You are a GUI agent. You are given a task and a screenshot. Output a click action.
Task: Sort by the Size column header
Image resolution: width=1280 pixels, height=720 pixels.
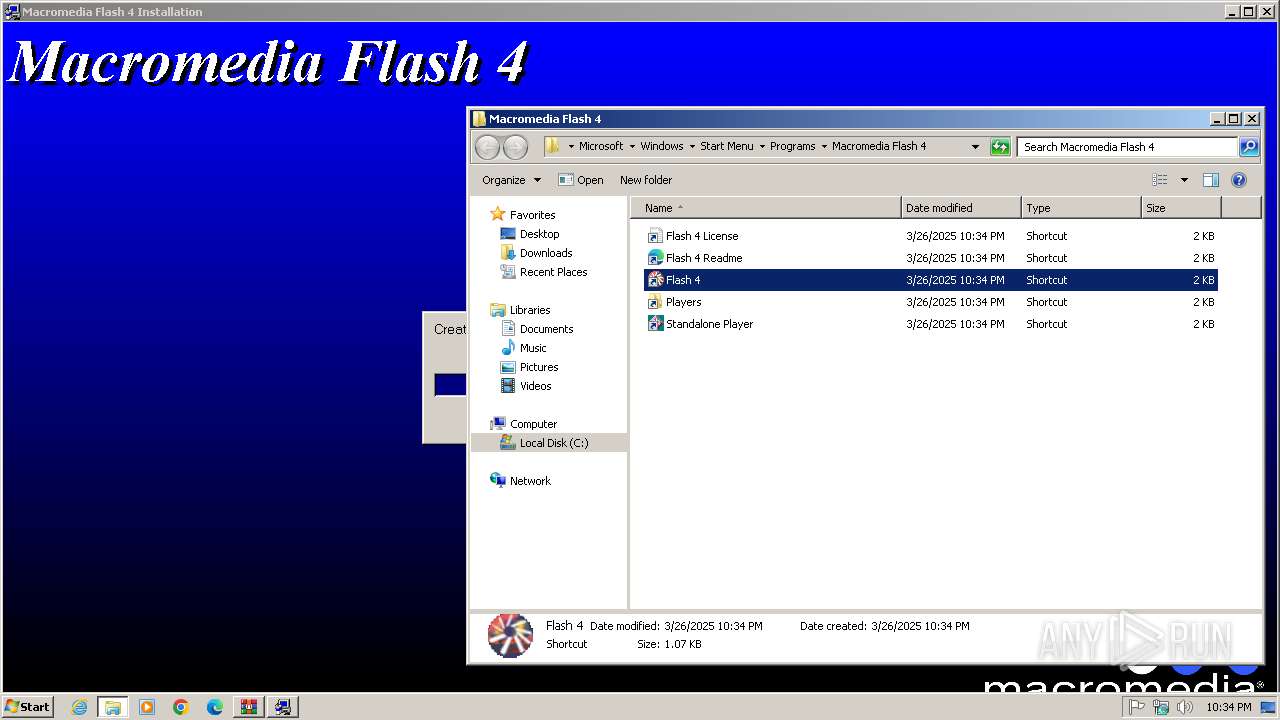pyautogui.click(x=1181, y=208)
